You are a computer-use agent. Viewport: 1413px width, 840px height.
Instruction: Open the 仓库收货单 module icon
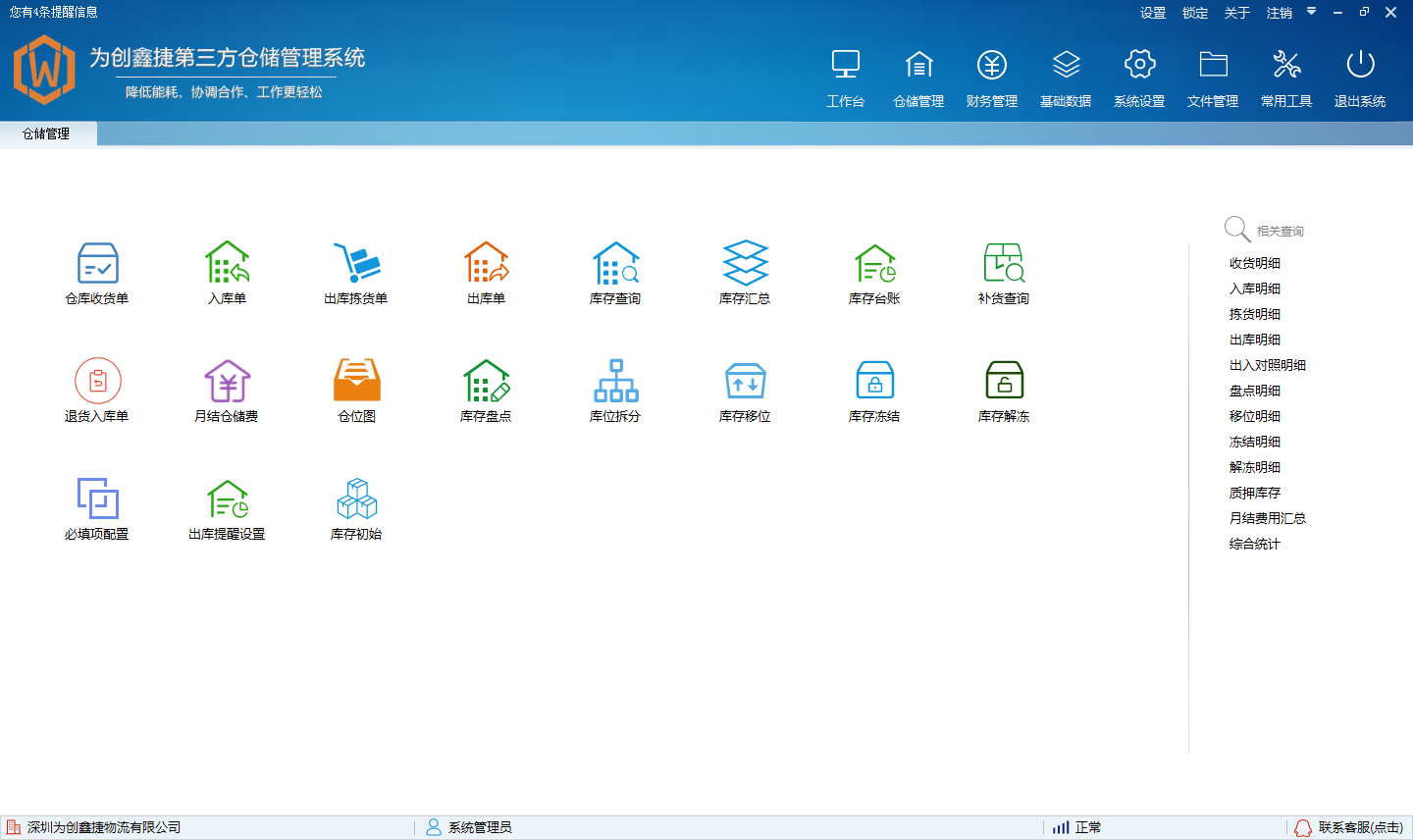tap(97, 263)
